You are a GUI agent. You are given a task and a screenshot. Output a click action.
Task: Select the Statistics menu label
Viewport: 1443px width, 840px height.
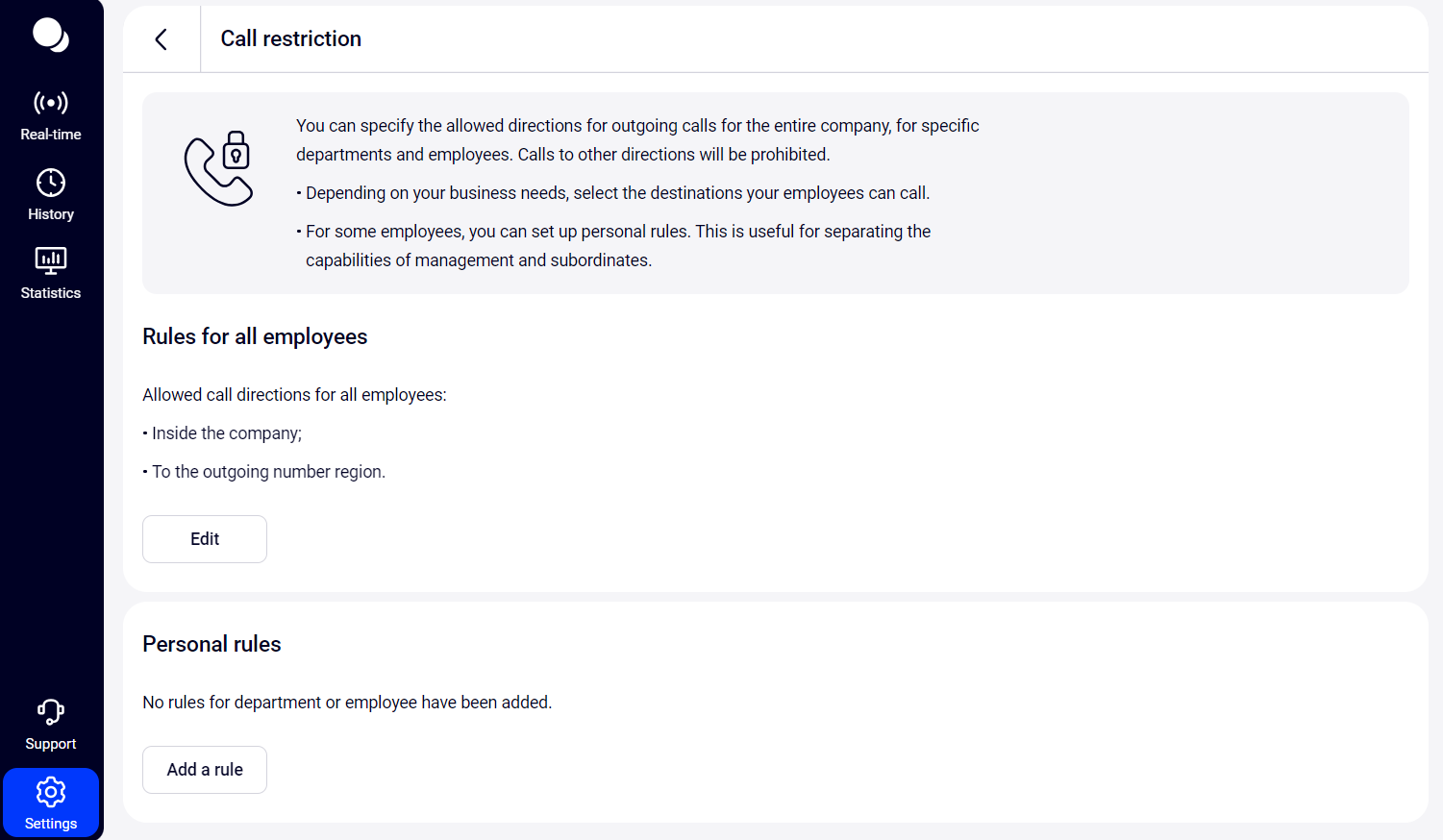click(x=51, y=293)
